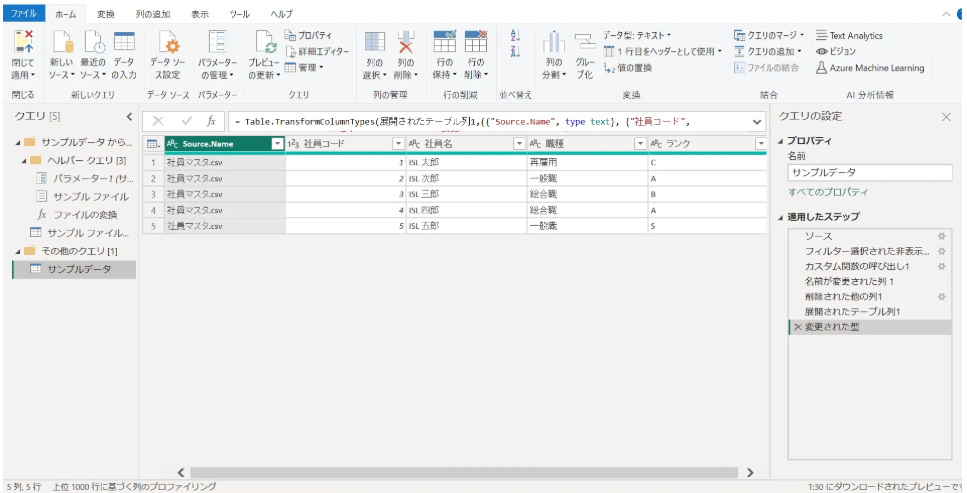
Task: Open クエリのマージ (Merge Queries) dropdown
Action: tap(769, 35)
